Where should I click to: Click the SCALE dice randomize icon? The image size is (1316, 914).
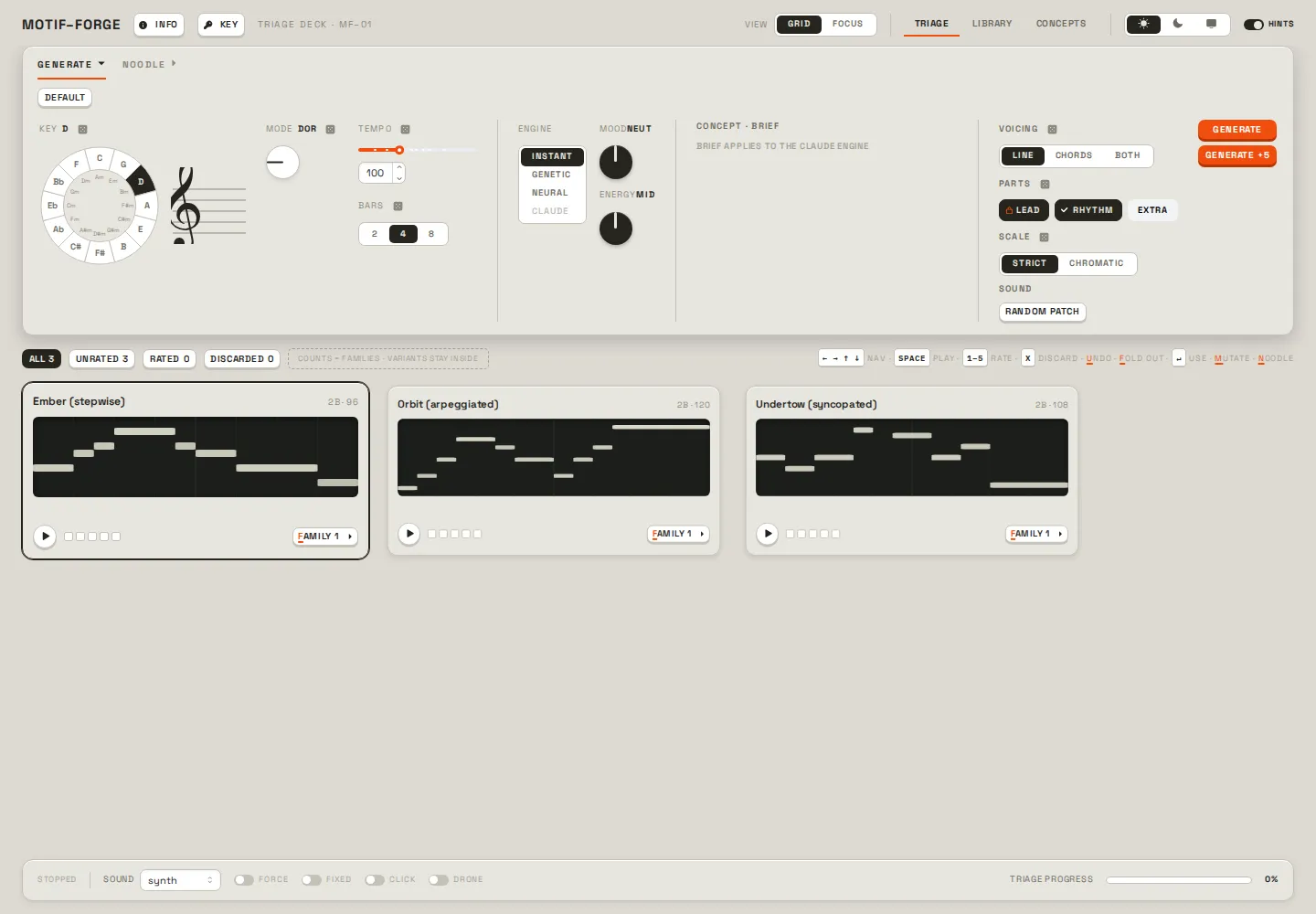pyautogui.click(x=1044, y=237)
